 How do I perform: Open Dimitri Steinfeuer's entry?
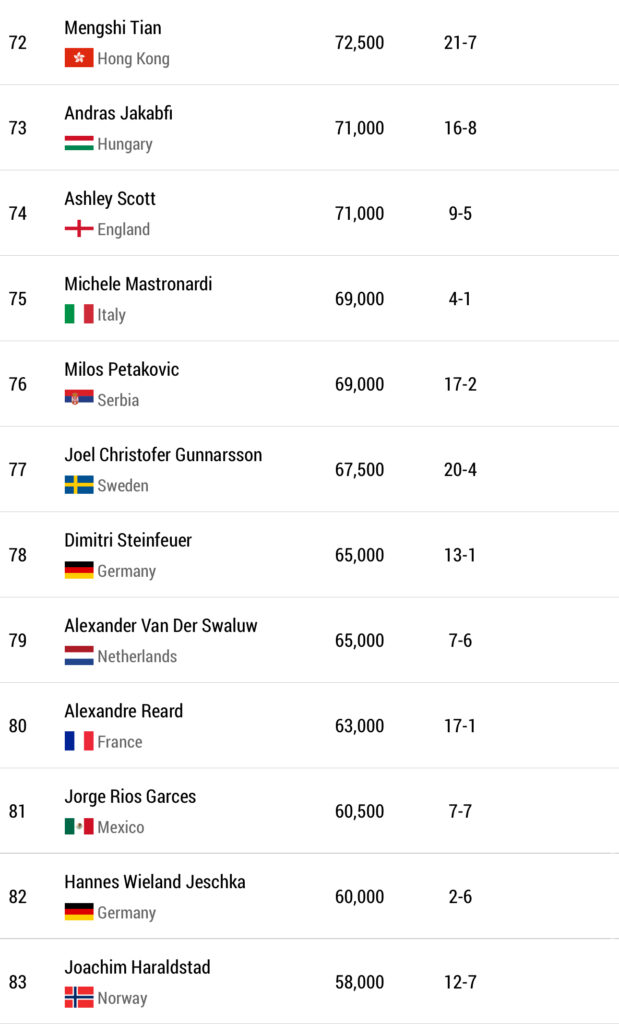(x=128, y=540)
